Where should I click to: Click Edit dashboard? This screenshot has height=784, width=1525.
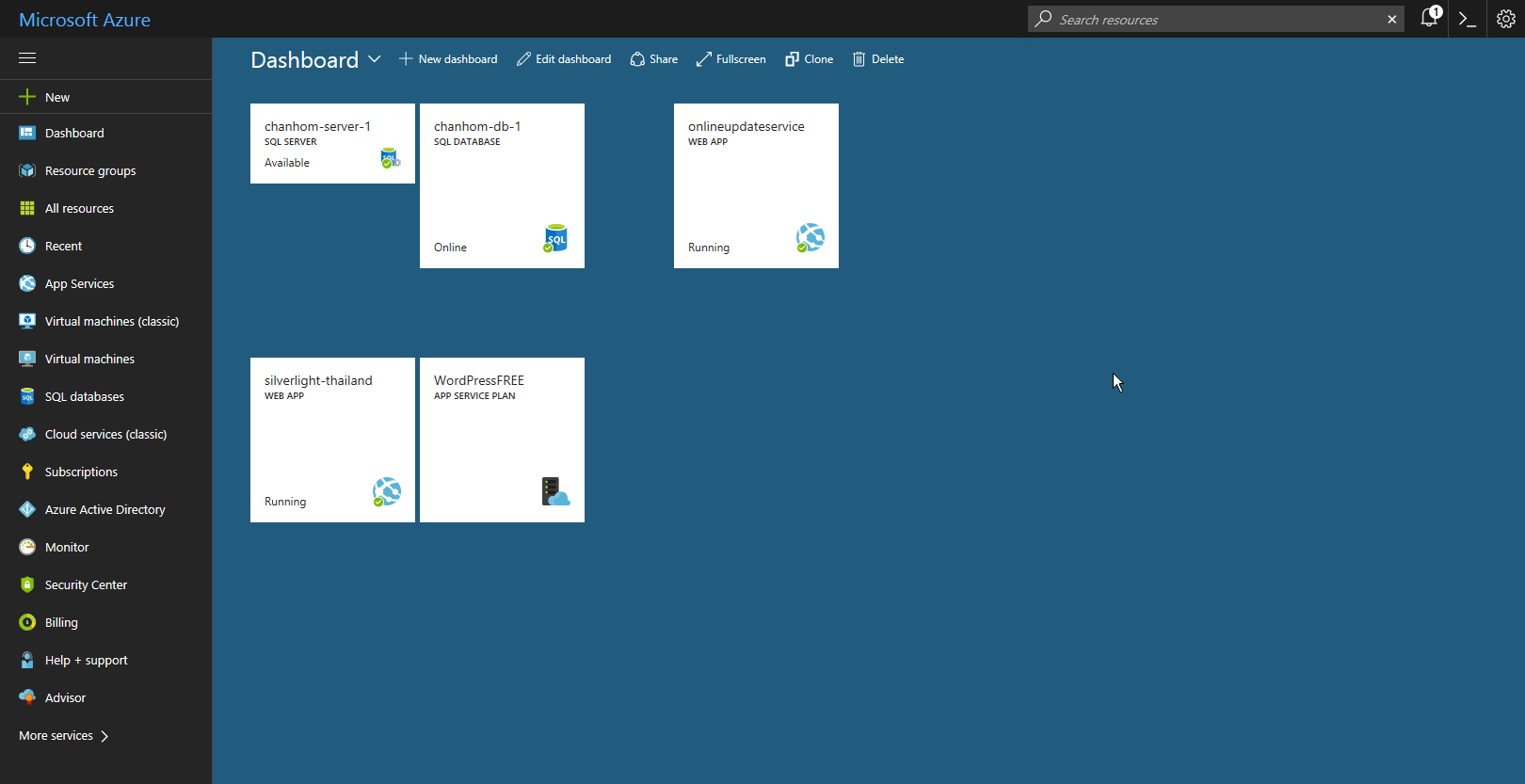pos(564,59)
